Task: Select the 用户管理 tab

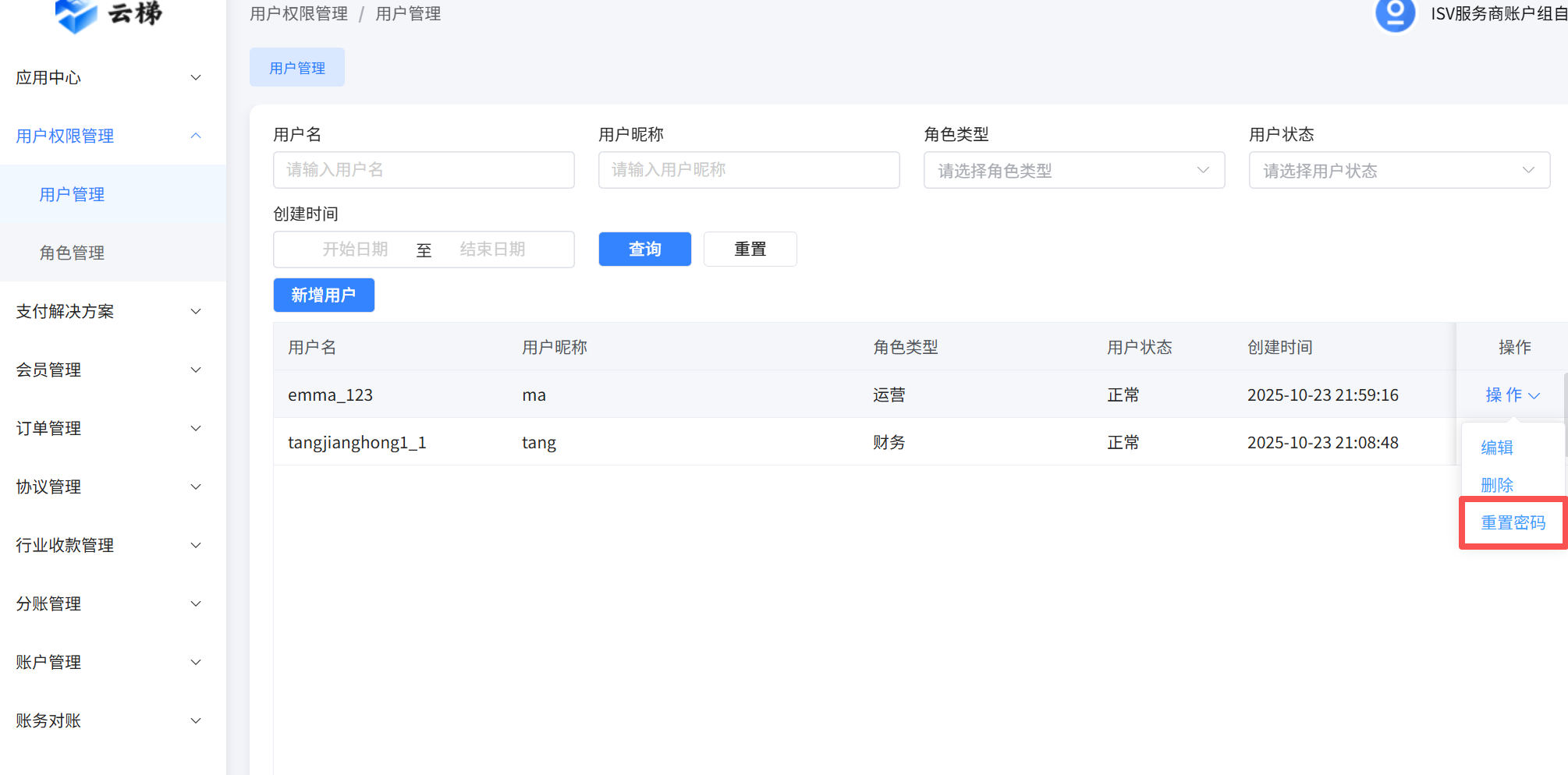Action: tap(296, 68)
